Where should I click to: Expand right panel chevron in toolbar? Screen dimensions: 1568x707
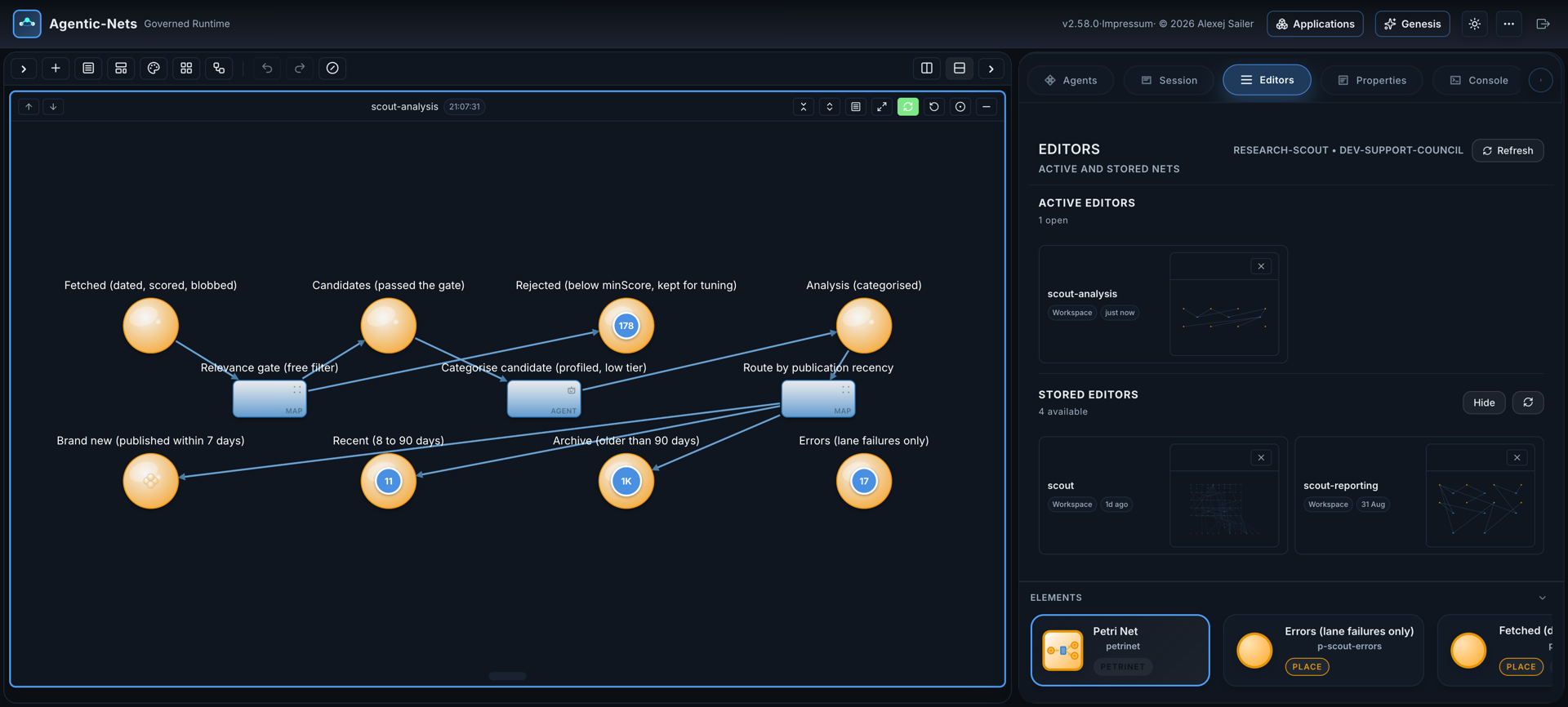pos(991,69)
